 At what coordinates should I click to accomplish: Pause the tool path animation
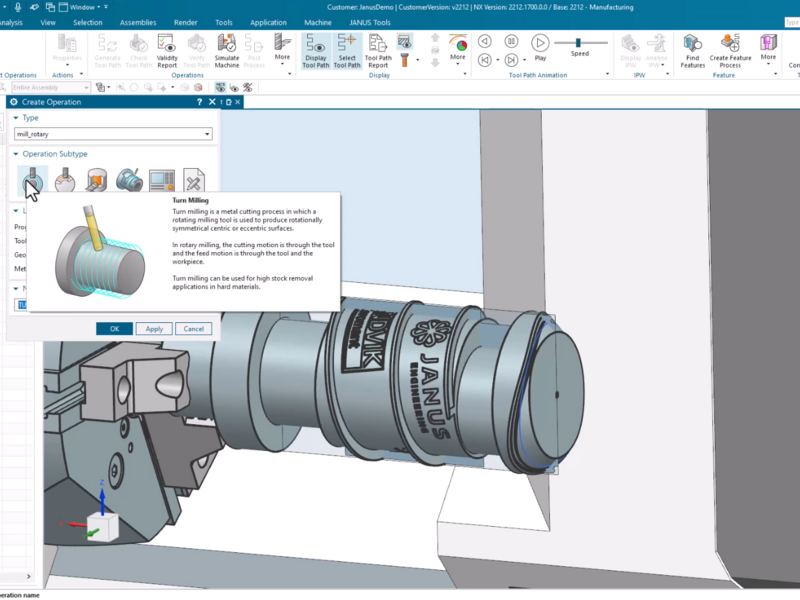(x=511, y=41)
